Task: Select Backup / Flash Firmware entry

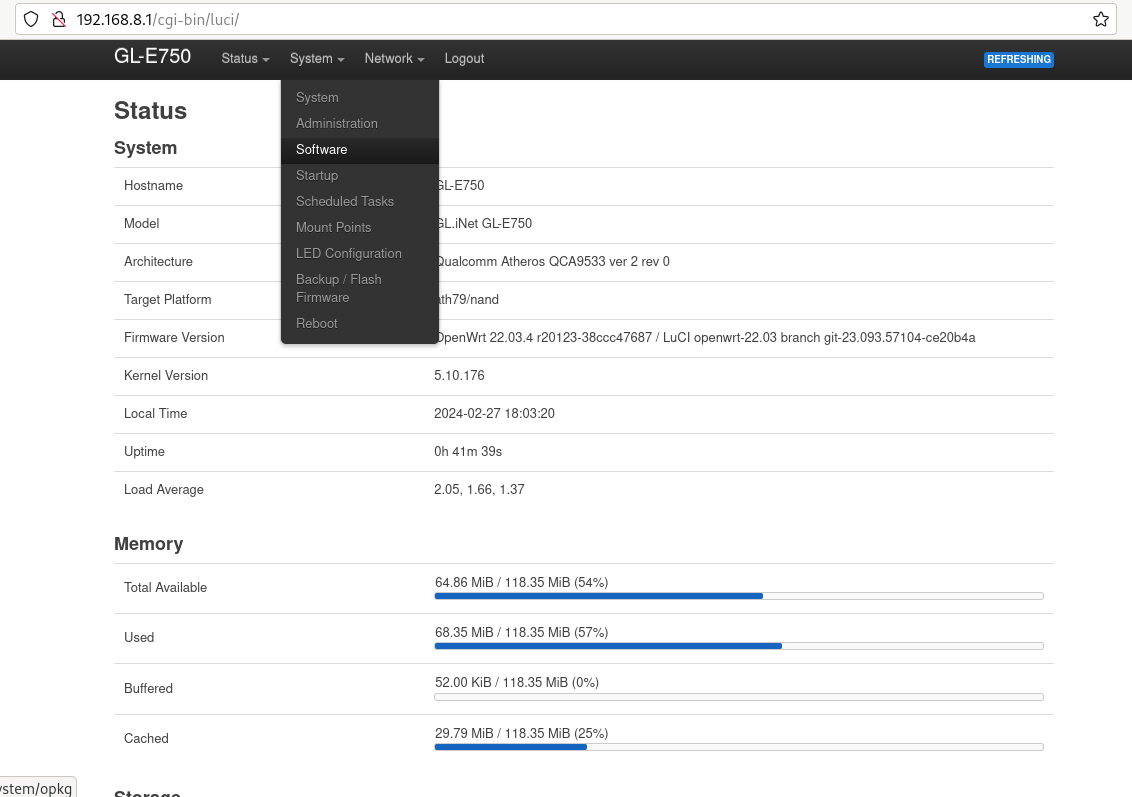Action: 339,288
